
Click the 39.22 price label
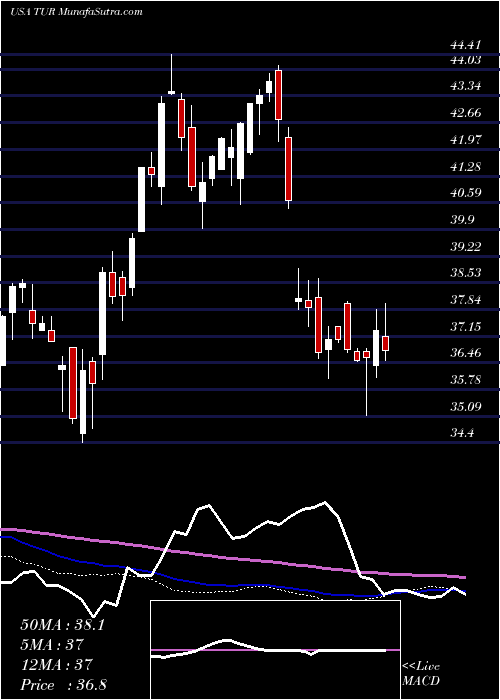pyautogui.click(x=466, y=246)
